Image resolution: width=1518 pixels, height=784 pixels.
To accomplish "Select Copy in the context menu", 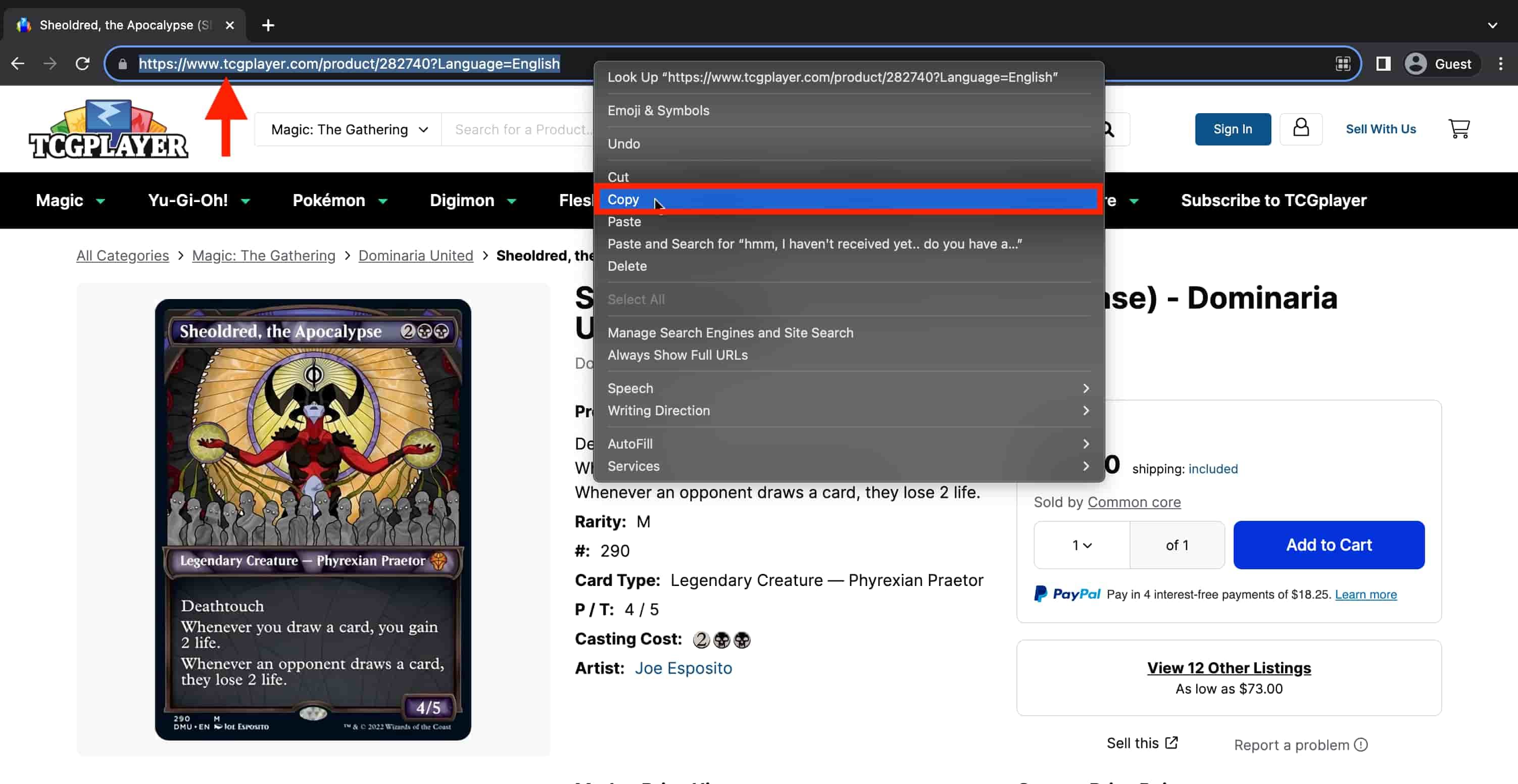I will (x=849, y=199).
